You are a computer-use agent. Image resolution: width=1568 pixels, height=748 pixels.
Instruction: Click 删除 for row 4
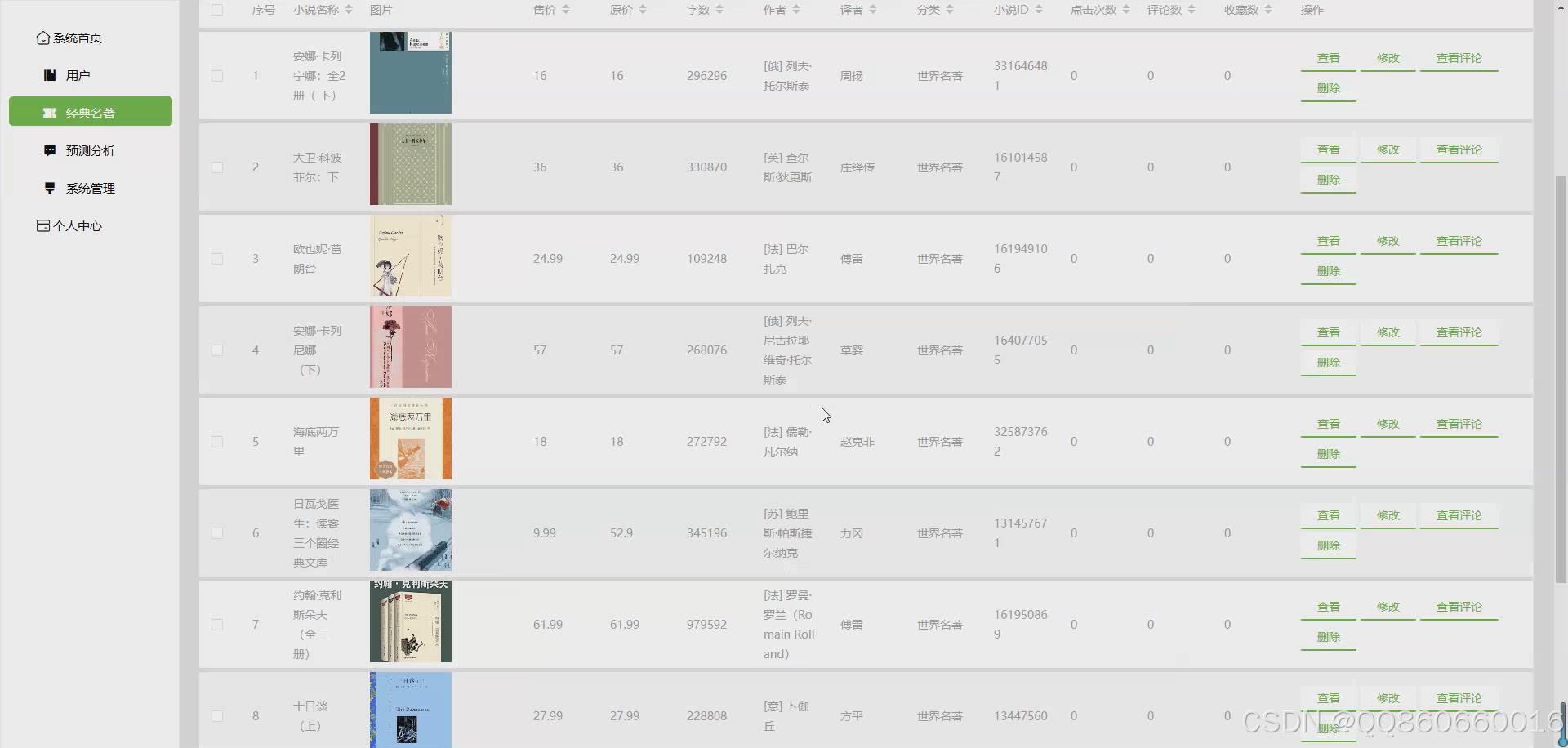[x=1329, y=362]
